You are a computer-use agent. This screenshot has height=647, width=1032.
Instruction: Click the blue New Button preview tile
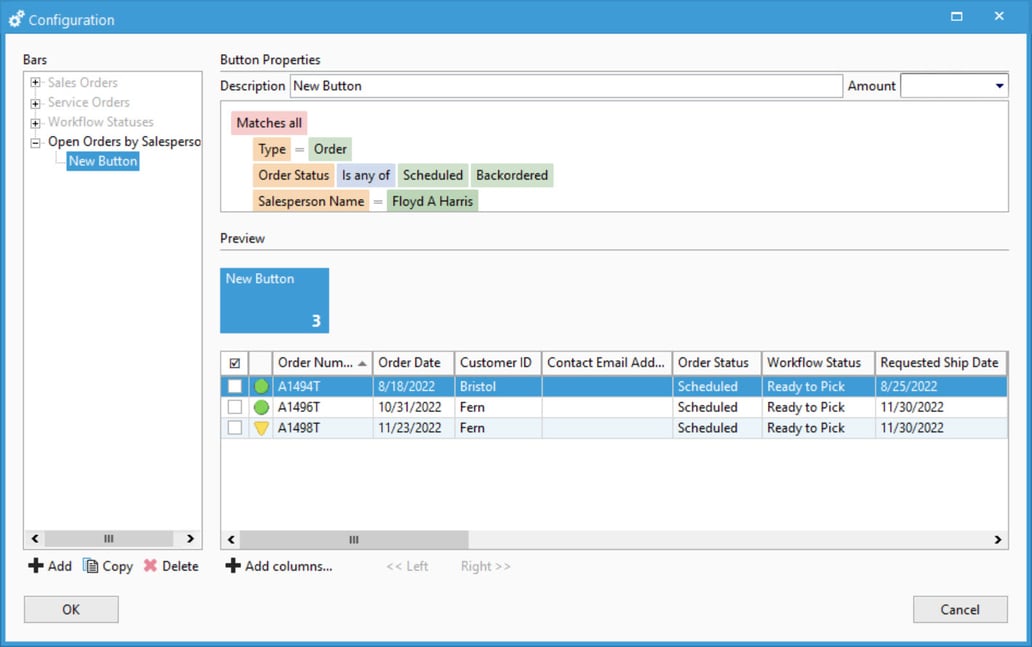[x=274, y=300]
